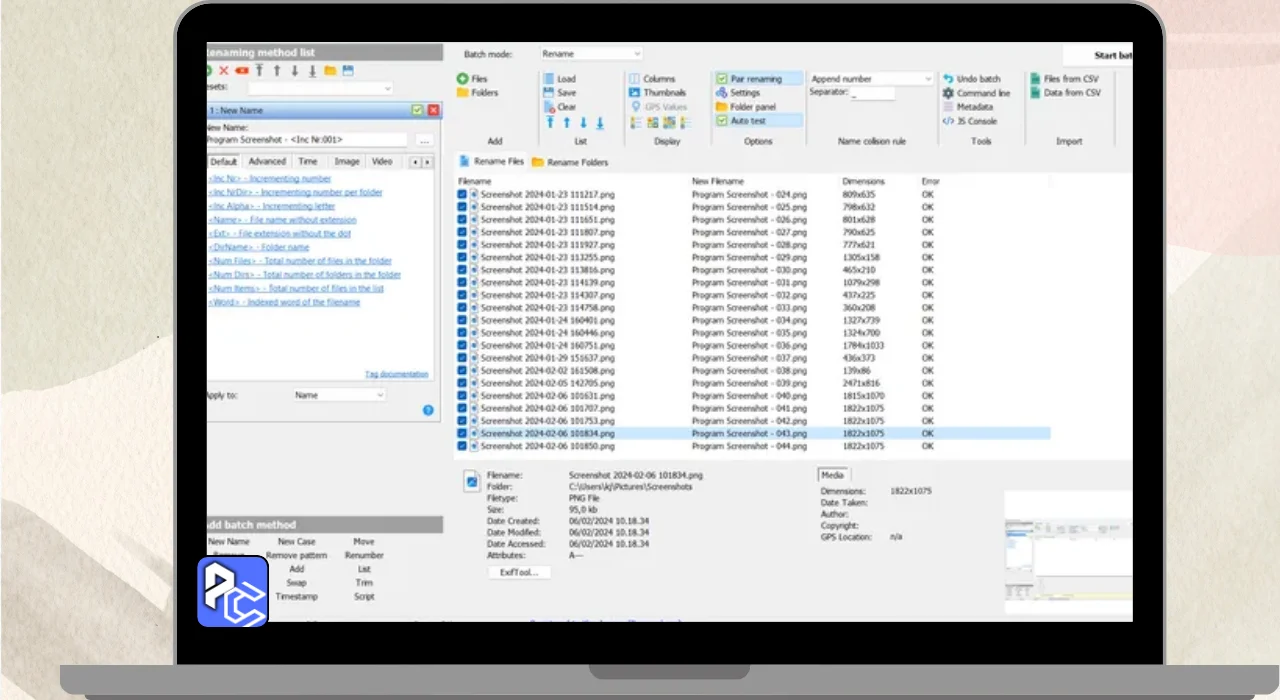Disable the Auto test option
This screenshot has height=700, width=1280.
tap(722, 121)
